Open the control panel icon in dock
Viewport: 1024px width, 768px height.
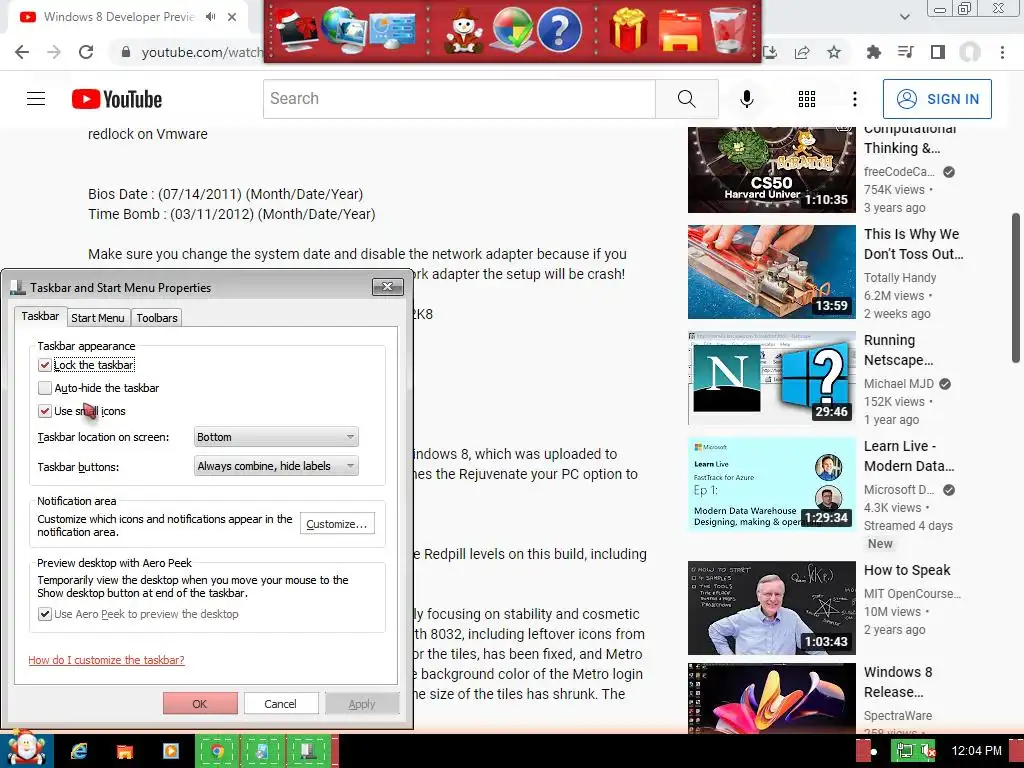point(392,29)
